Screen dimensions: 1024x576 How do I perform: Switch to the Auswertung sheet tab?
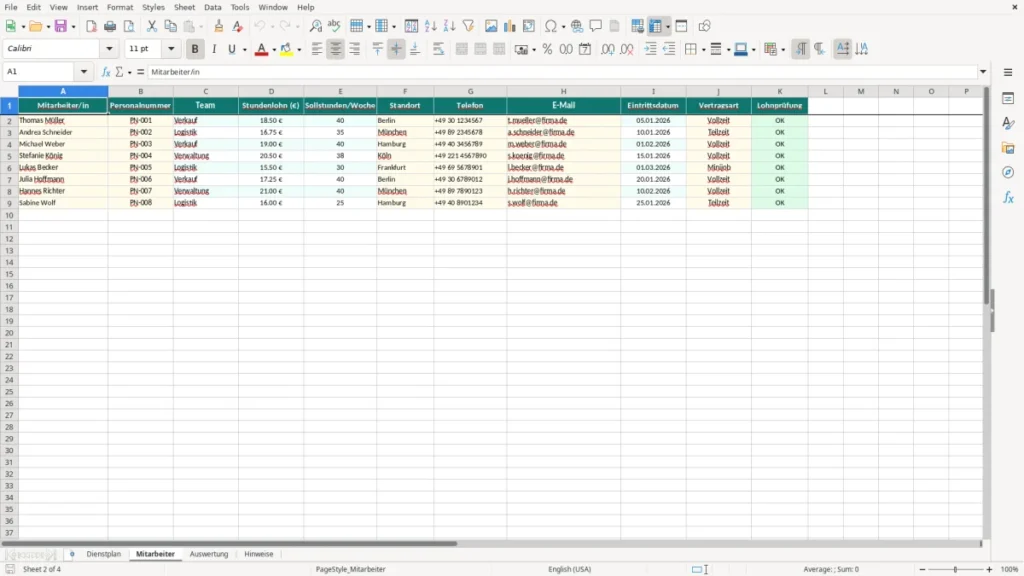209,554
